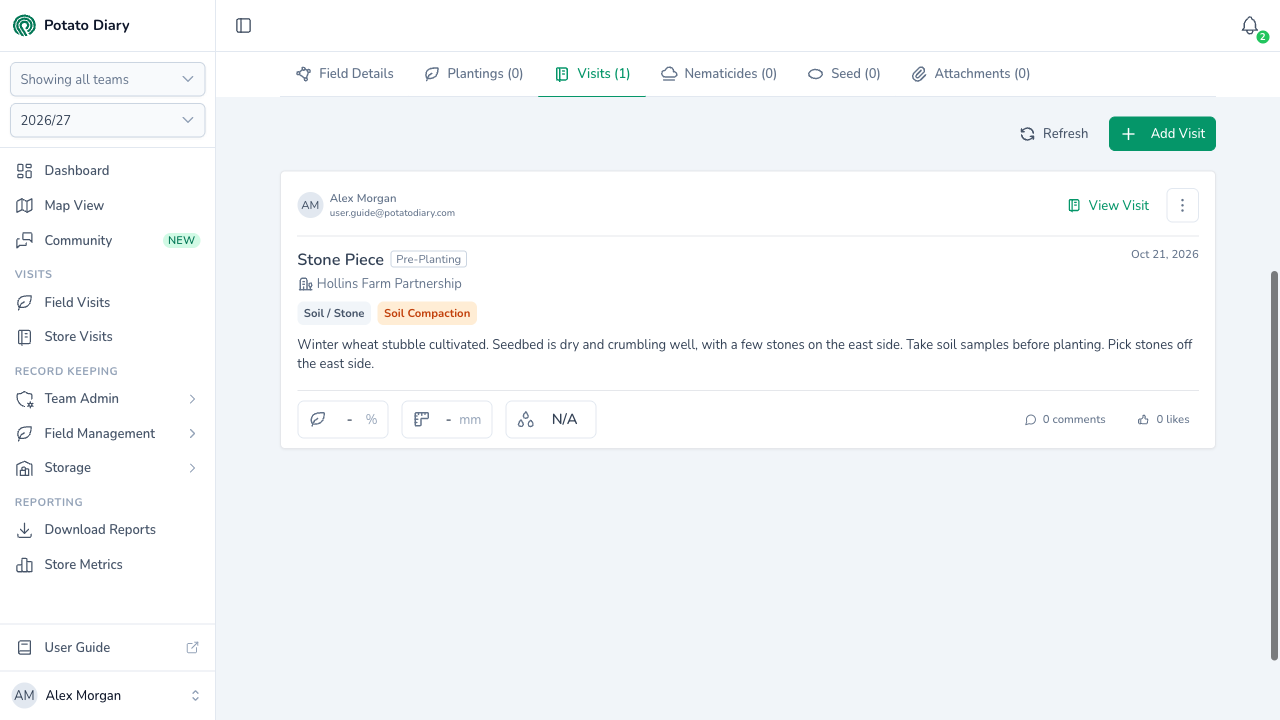1280x720 pixels.
Task: Open the visit card three-dot menu
Action: coord(1182,205)
